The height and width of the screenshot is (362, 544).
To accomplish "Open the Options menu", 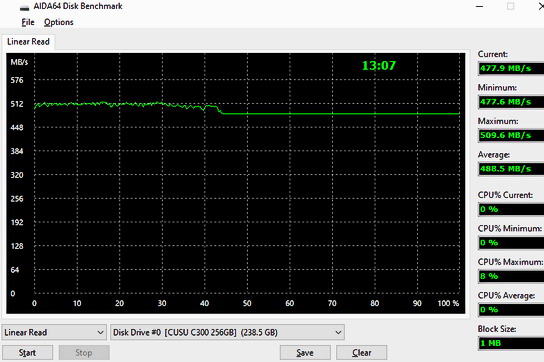I will [59, 22].
